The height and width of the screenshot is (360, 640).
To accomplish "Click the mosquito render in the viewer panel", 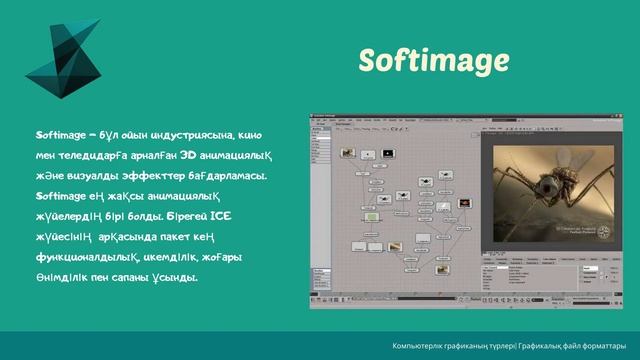I will (x=553, y=193).
